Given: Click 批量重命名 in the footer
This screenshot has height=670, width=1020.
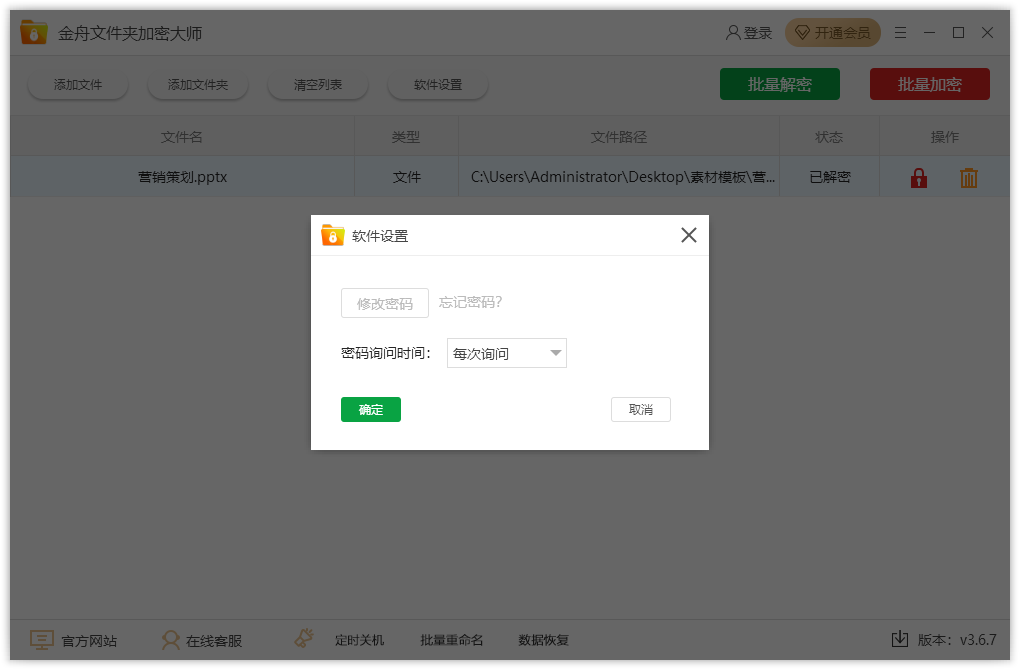Looking at the screenshot, I should point(451,640).
